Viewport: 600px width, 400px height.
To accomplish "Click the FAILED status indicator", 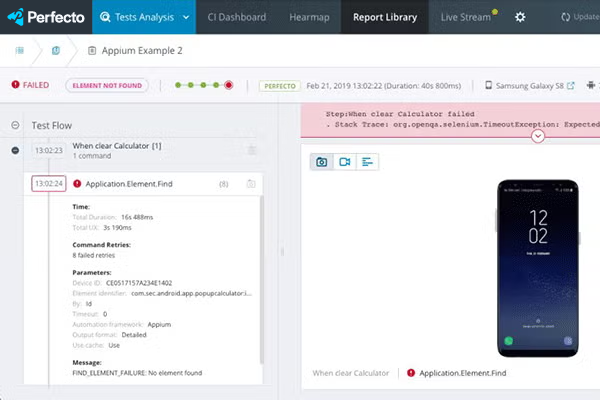I will tap(30, 85).
